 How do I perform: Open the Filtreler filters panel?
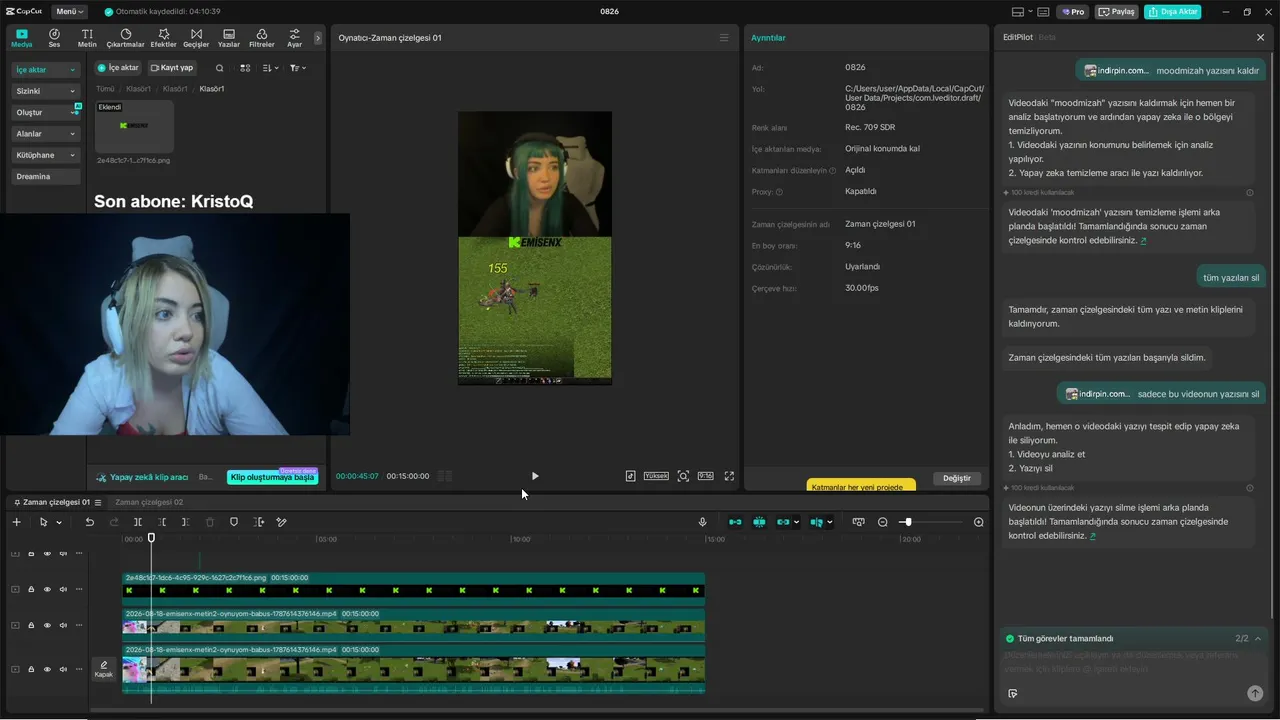[x=261, y=38]
